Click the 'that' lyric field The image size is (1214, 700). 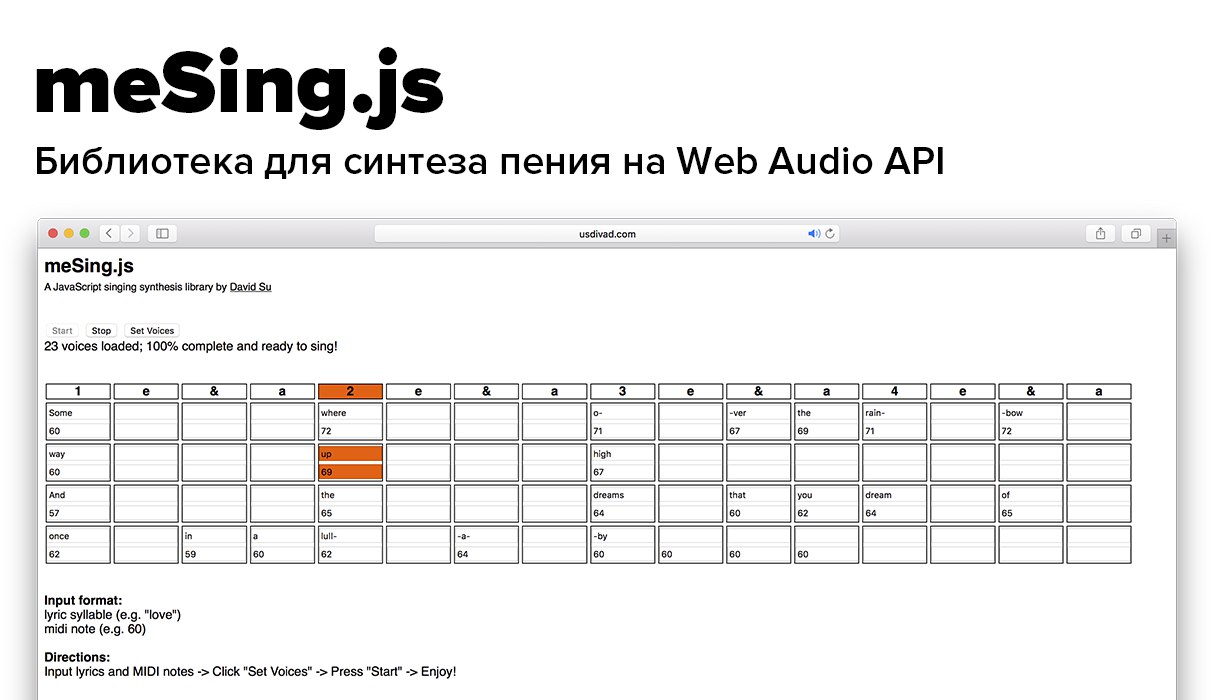click(758, 494)
